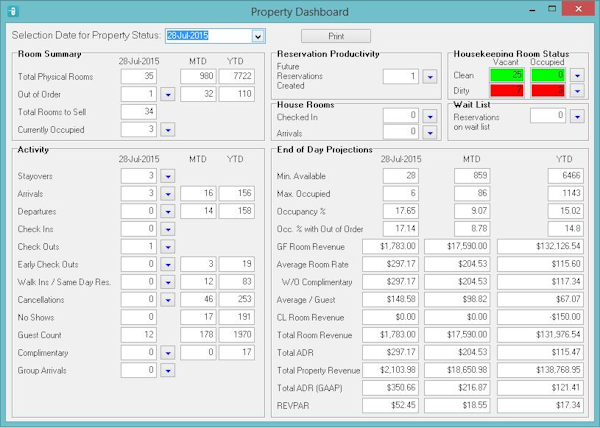Open Clean housekeeping rooms detail arrow
Screen dimensions: 600x428
[x=576, y=75]
